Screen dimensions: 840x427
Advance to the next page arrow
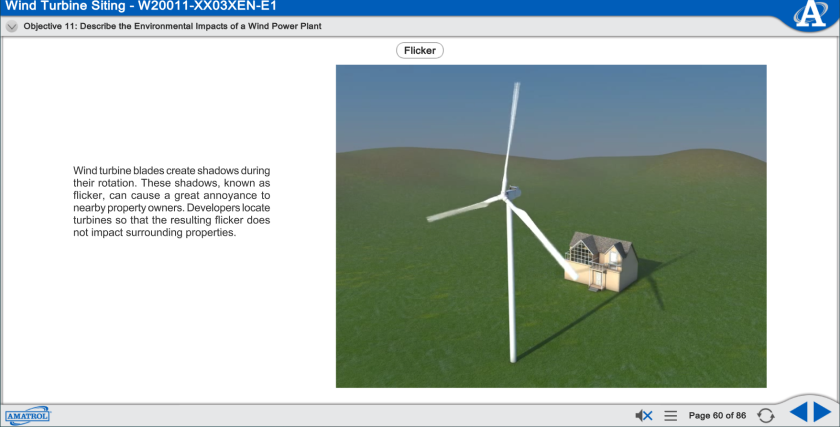822,412
